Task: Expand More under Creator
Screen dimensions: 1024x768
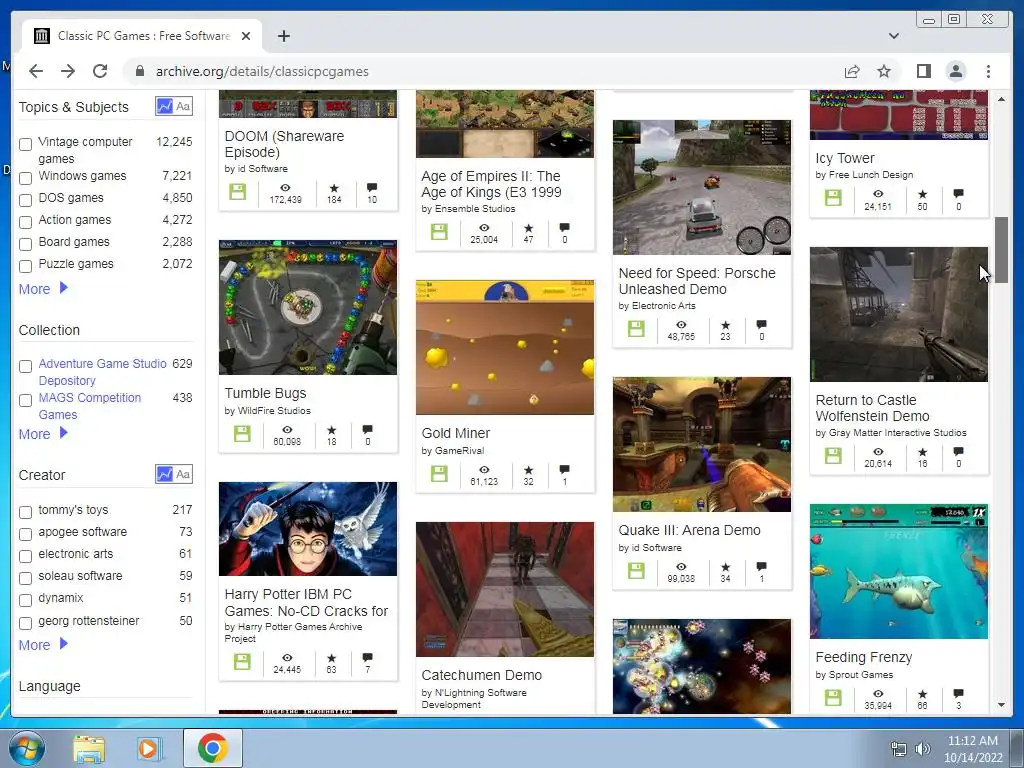Action: point(43,645)
